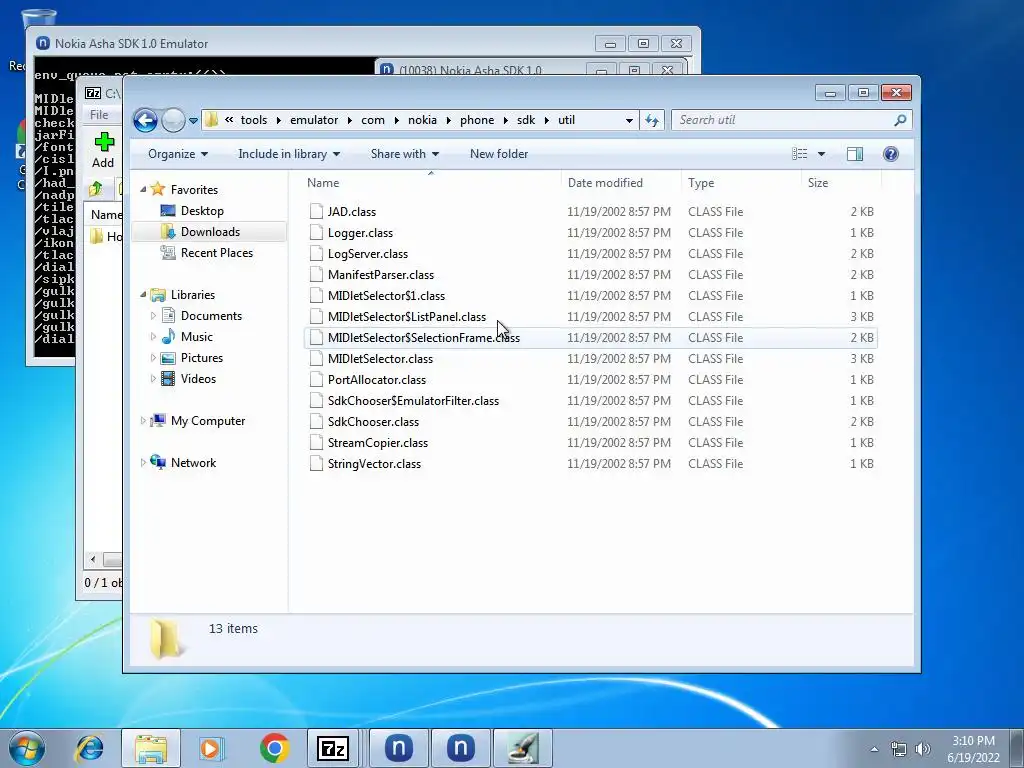1024x768 pixels.
Task: Select the JAD.class file icon
Action: point(316,211)
